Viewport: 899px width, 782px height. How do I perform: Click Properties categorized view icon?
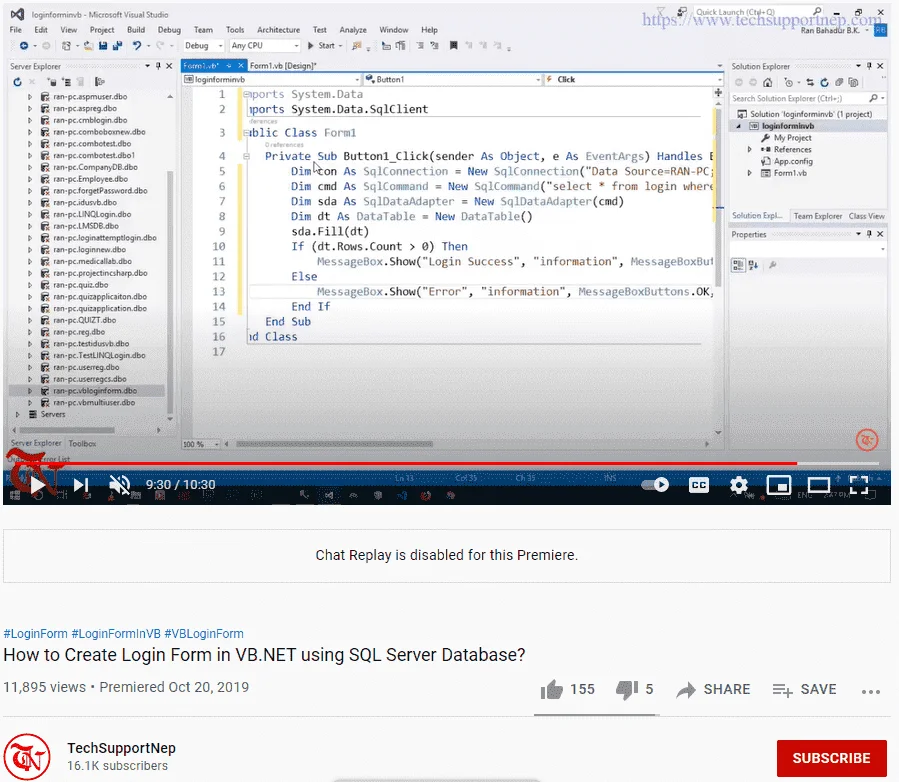click(x=738, y=265)
